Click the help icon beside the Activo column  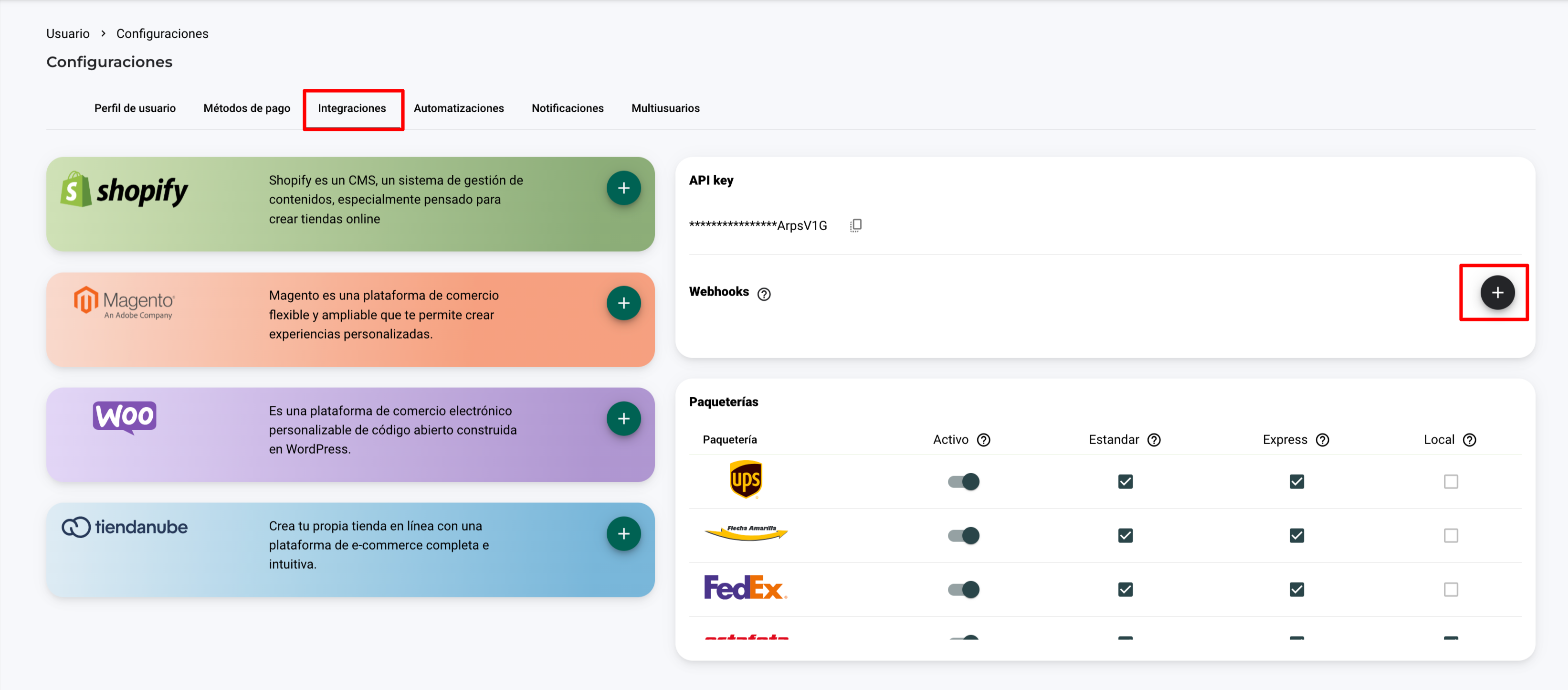[983, 440]
